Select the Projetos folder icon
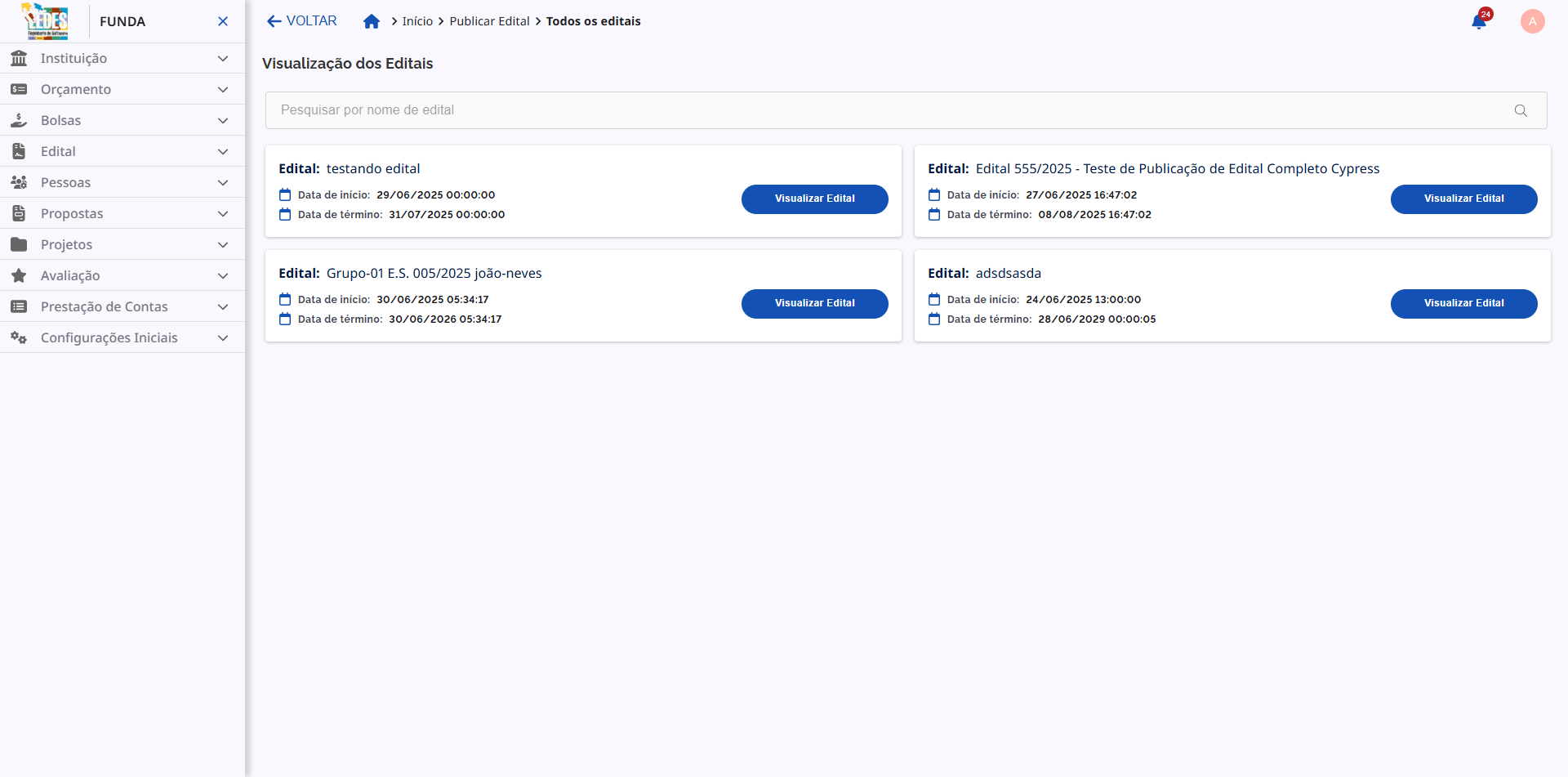This screenshot has height=777, width=1568. [x=19, y=243]
